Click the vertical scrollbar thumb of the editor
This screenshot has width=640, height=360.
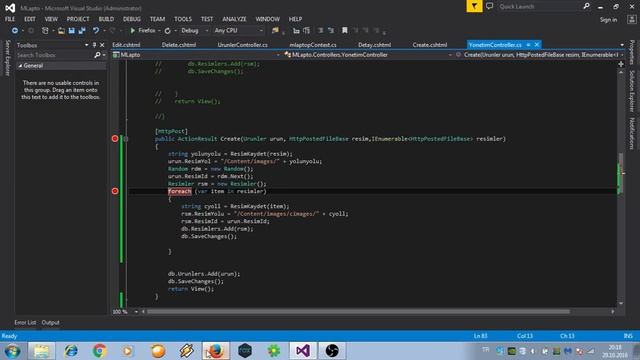(621, 173)
